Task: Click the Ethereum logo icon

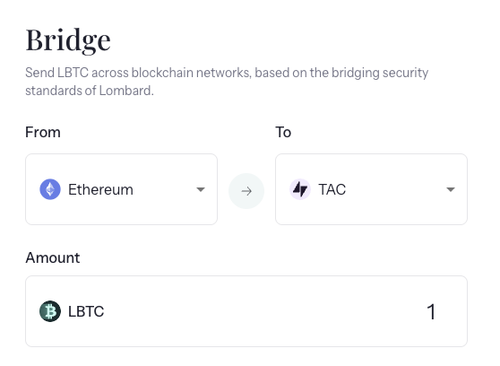Action: coord(50,189)
